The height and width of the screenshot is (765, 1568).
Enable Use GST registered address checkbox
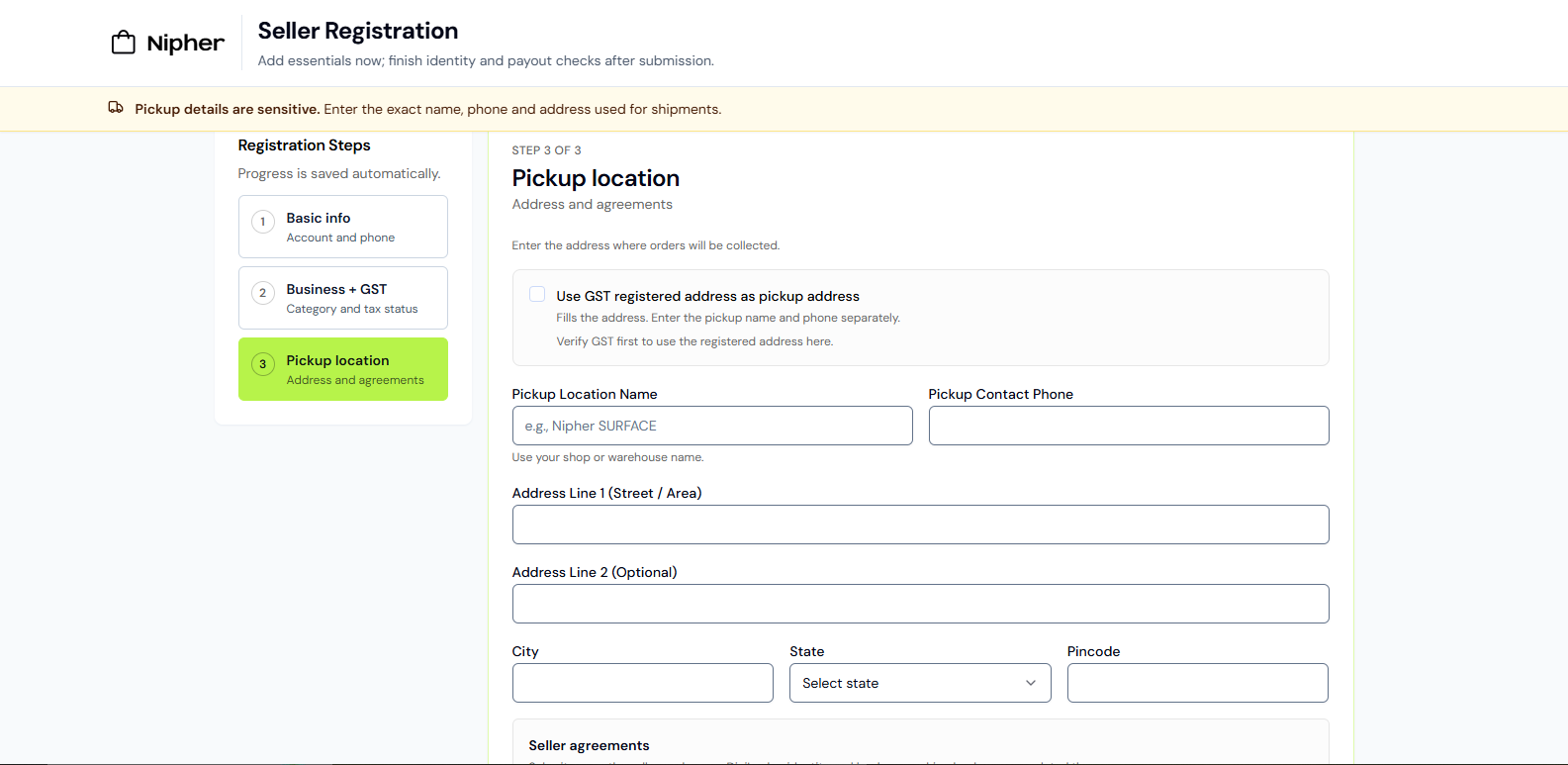coord(537,294)
